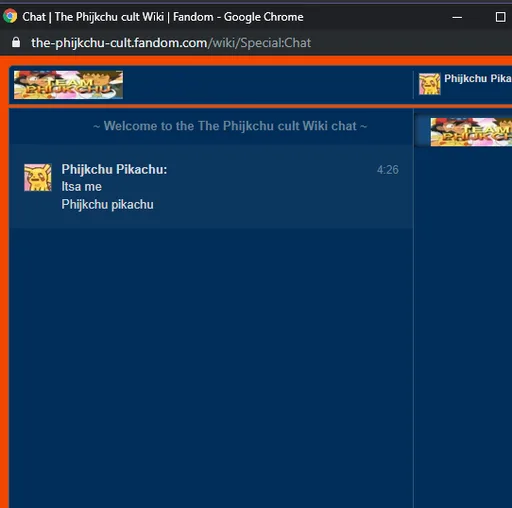Click the 'Phijkchu pikachu' message line
512x508 pixels.
(107, 204)
